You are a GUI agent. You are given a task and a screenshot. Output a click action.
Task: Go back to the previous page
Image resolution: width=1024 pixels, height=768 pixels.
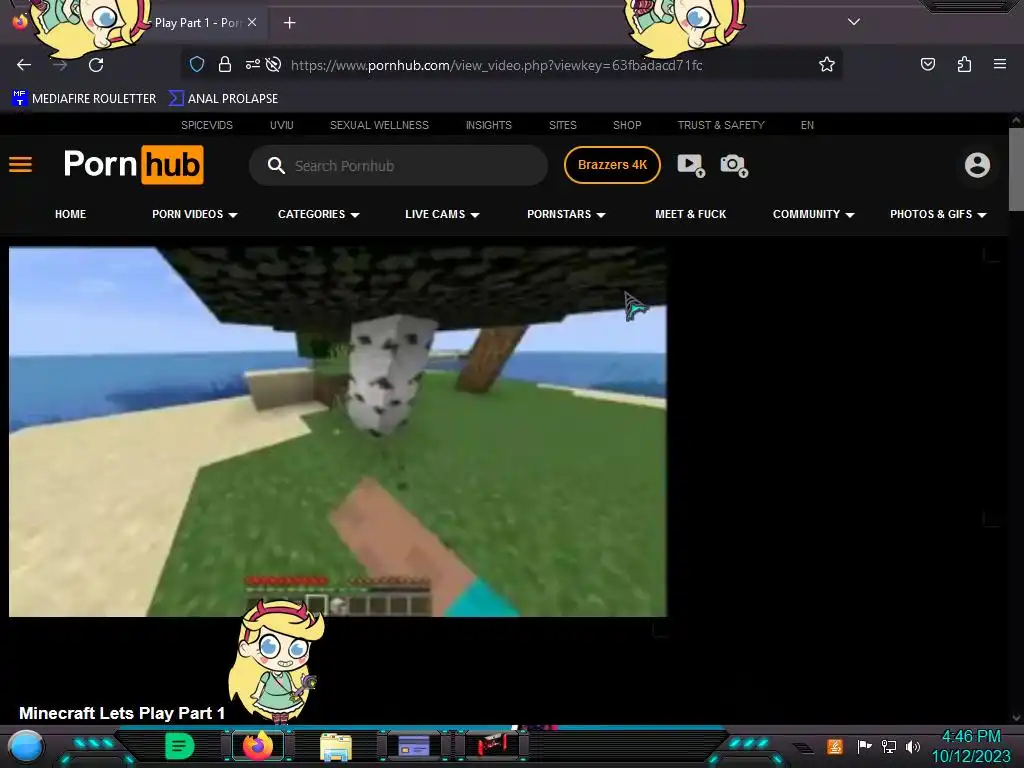pyautogui.click(x=24, y=65)
